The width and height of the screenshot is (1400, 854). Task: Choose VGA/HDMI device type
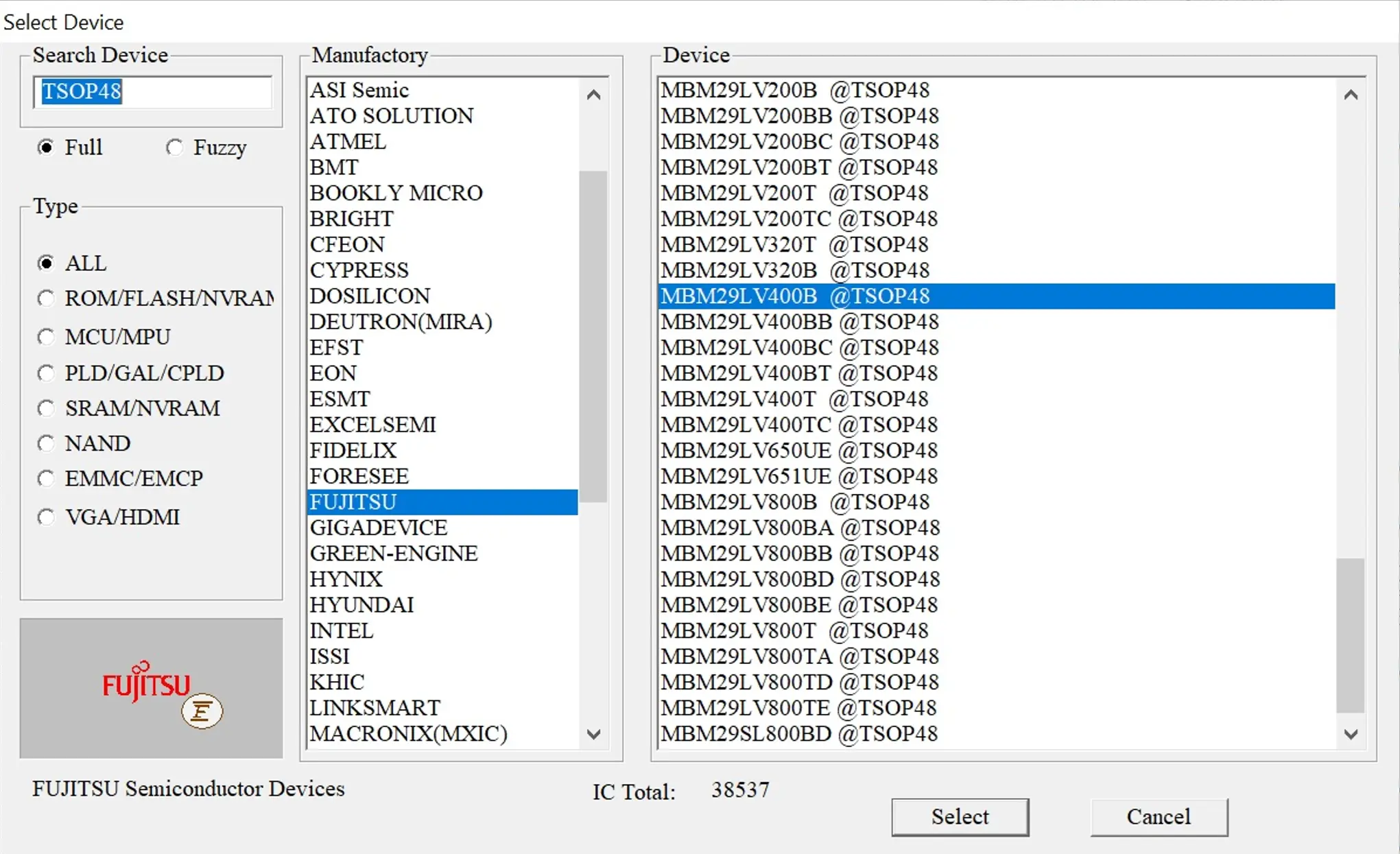point(46,517)
